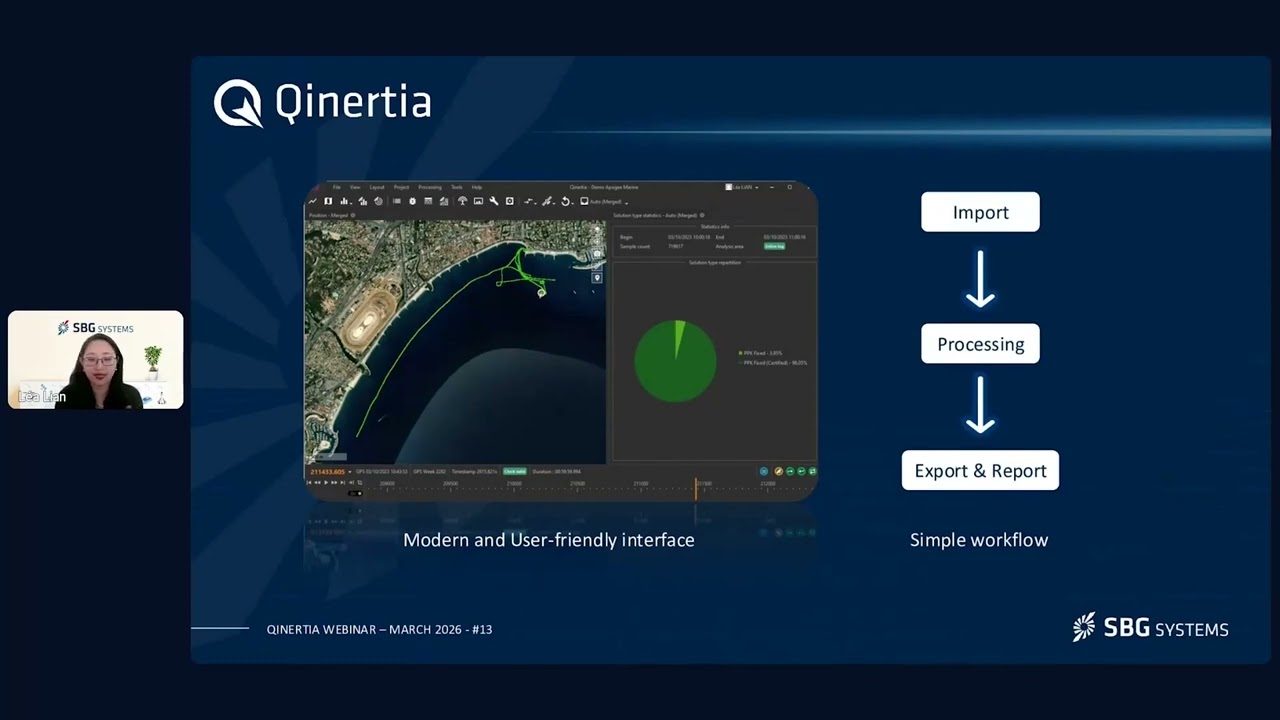Click the Modern and User-friendly interface caption
The image size is (1280, 720).
tap(548, 540)
